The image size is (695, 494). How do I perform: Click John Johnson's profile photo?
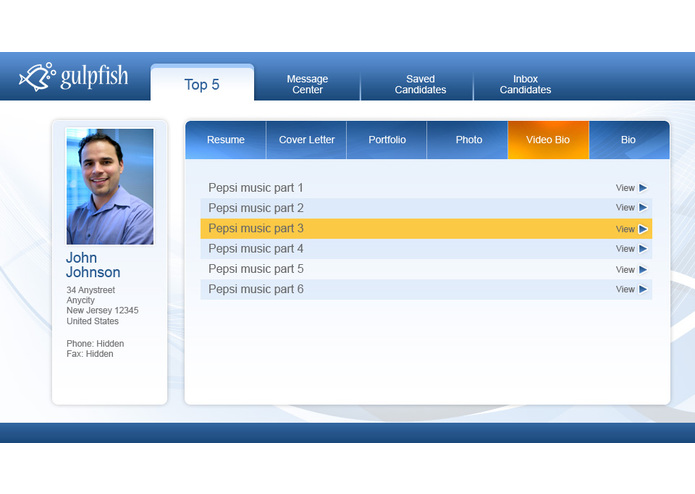[110, 187]
